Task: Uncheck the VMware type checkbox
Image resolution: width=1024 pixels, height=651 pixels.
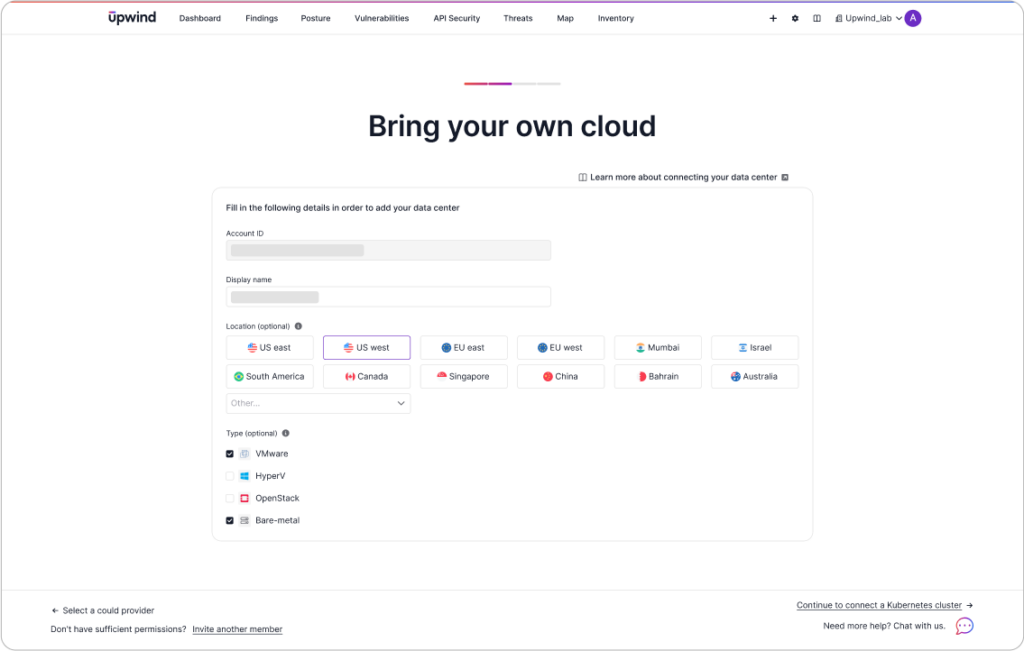Action: [229, 453]
